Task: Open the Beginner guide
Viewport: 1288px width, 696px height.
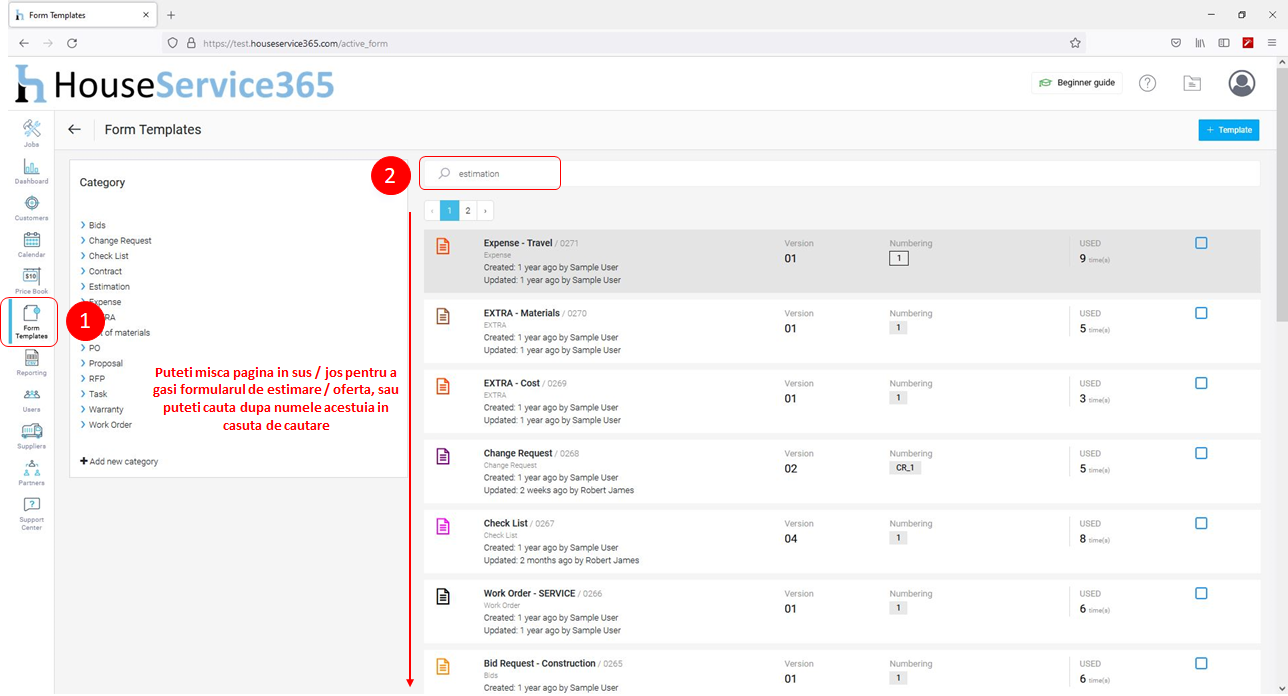Action: pyautogui.click(x=1077, y=83)
